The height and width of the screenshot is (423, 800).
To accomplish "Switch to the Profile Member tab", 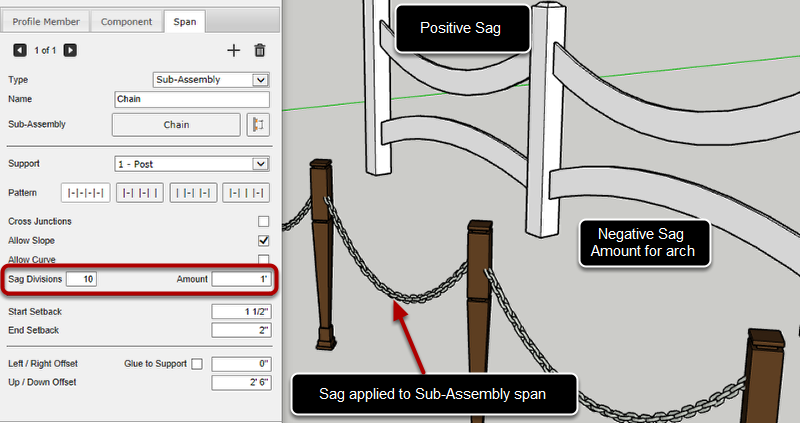I will (47, 21).
